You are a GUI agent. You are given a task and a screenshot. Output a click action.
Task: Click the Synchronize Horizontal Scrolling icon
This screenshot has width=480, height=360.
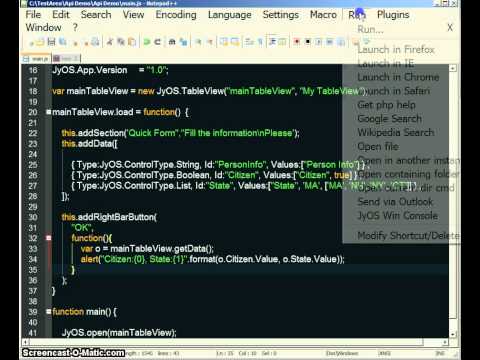[x=234, y=42]
